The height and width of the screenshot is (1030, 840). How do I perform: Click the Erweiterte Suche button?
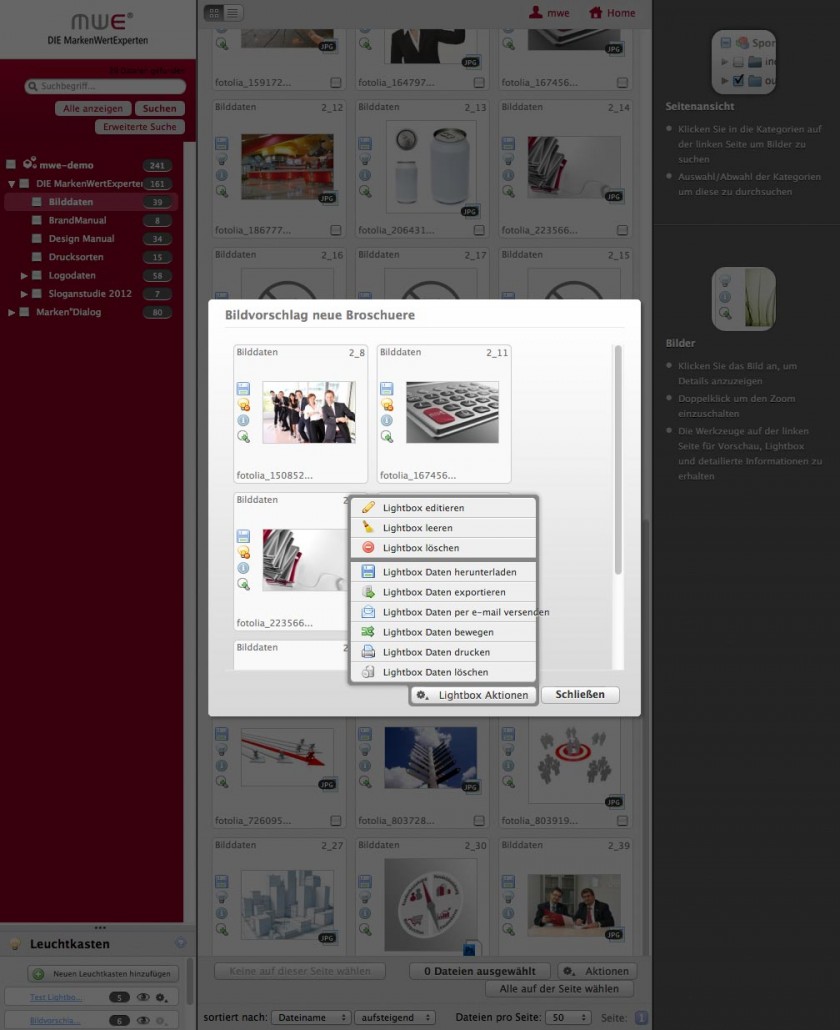140,127
